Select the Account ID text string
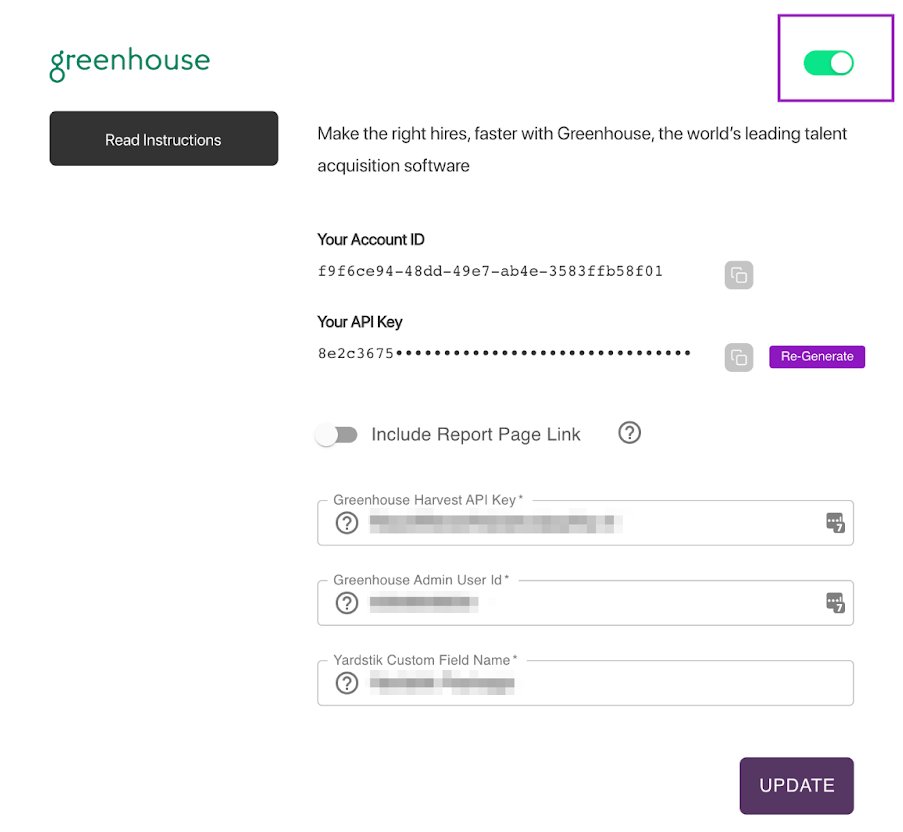903x832 pixels. (490, 271)
